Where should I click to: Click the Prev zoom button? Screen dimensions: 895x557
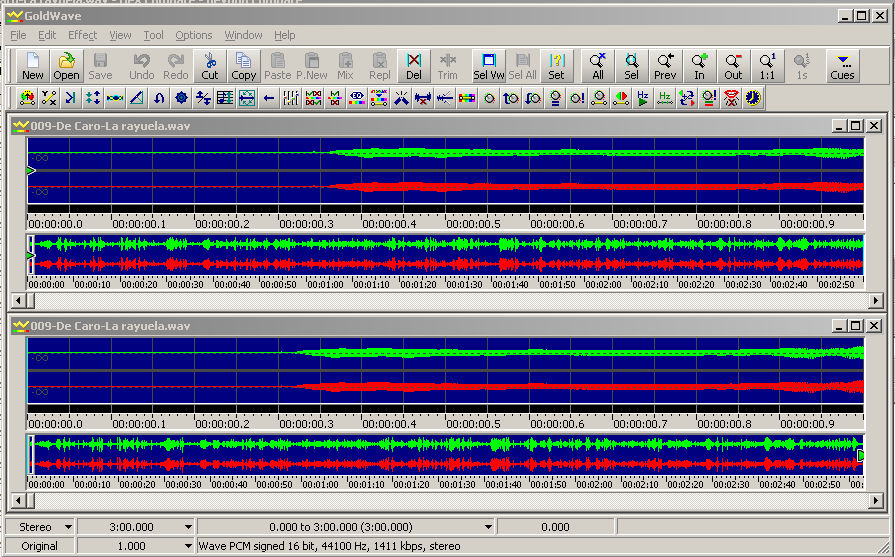(665, 66)
